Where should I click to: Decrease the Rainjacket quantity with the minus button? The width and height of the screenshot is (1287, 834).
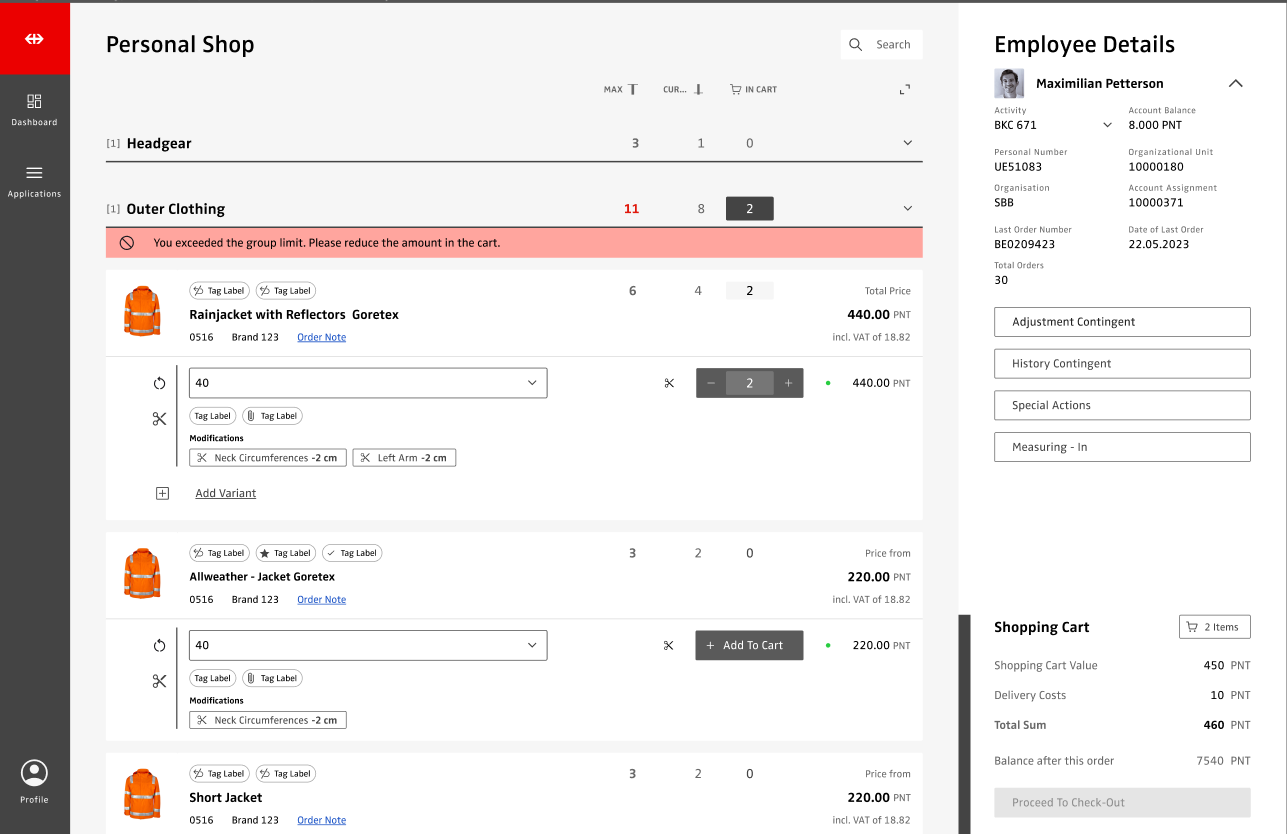[x=711, y=383]
